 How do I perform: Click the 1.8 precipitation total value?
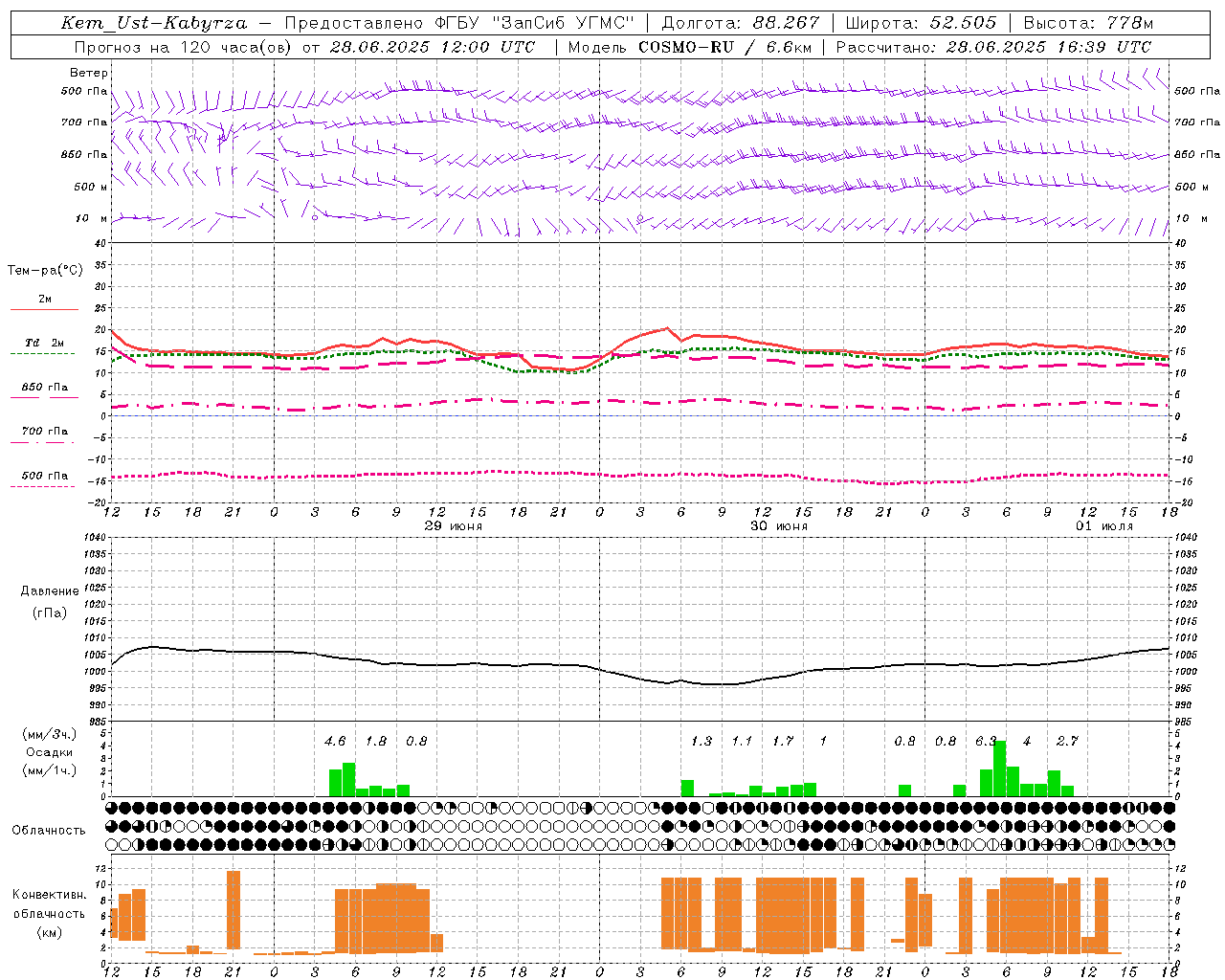pyautogui.click(x=376, y=741)
